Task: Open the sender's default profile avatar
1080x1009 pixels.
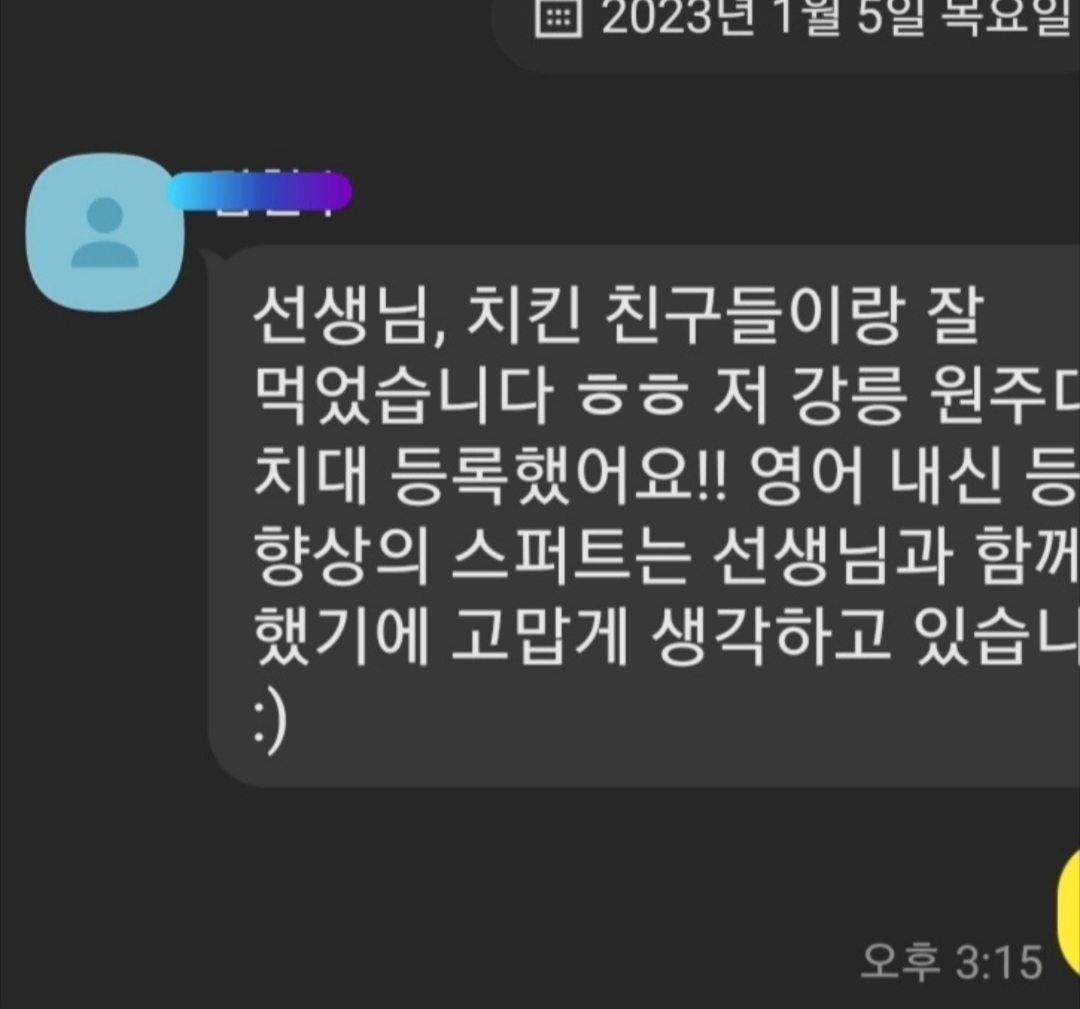Action: [105, 233]
